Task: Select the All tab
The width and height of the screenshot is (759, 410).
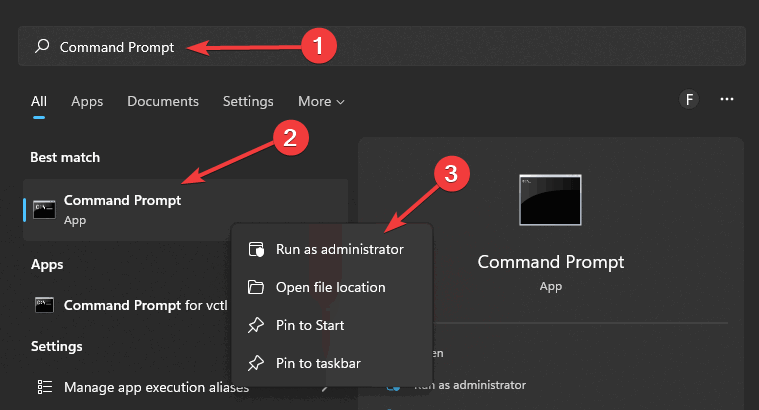Action: click(x=39, y=101)
